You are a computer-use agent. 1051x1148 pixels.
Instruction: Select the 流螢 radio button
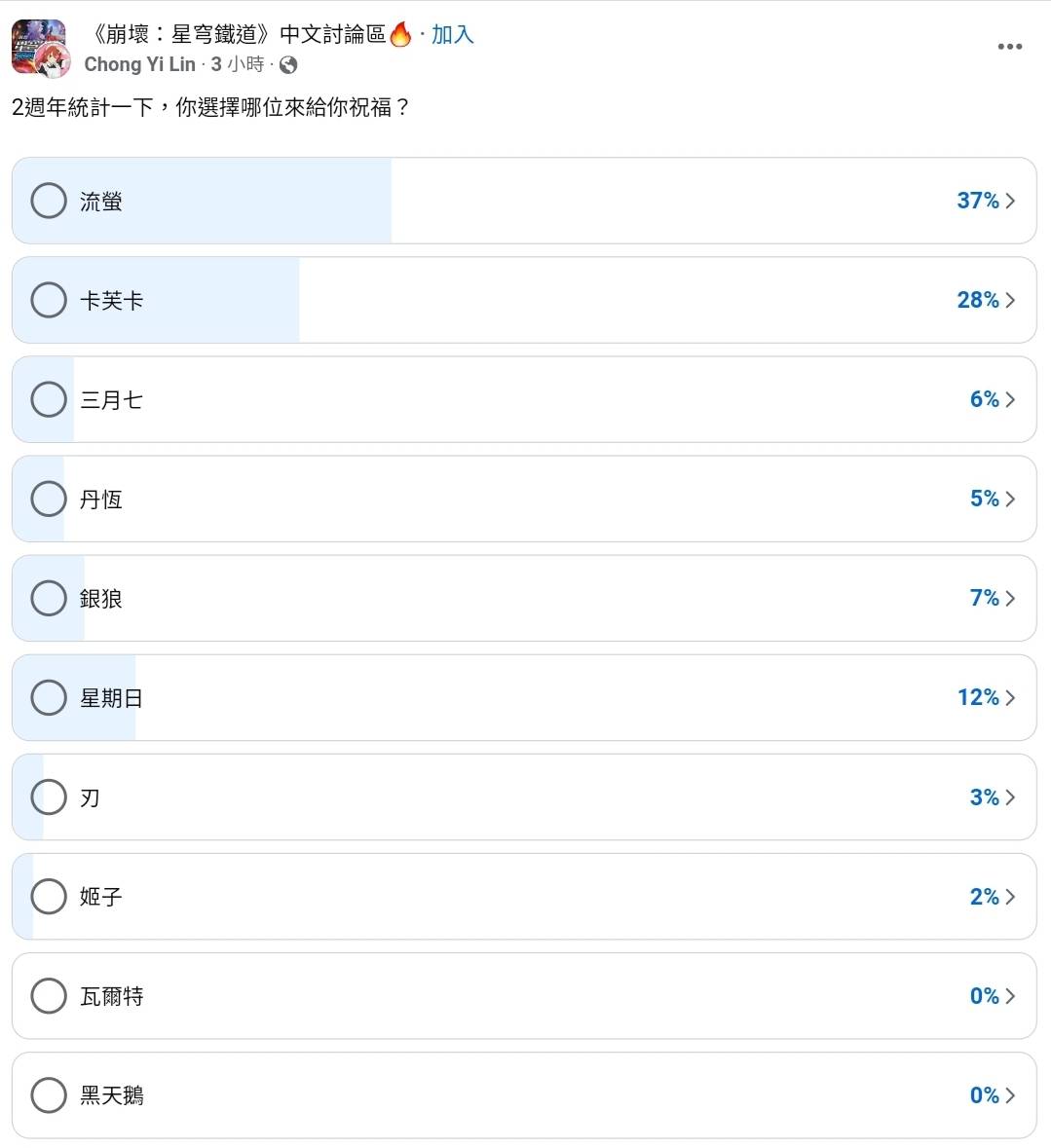pos(49,201)
